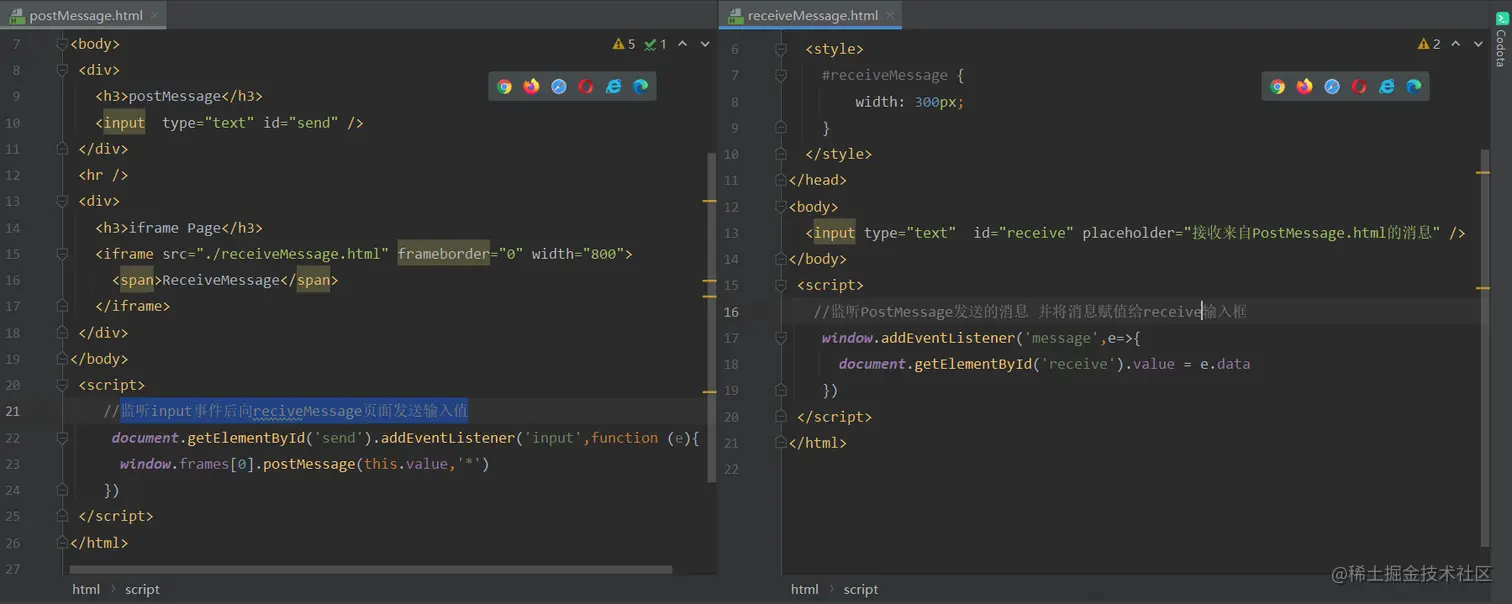This screenshot has width=1512, height=604.
Task: Place cursor on highlighted 'frameborder' attribute
Action: point(445,254)
